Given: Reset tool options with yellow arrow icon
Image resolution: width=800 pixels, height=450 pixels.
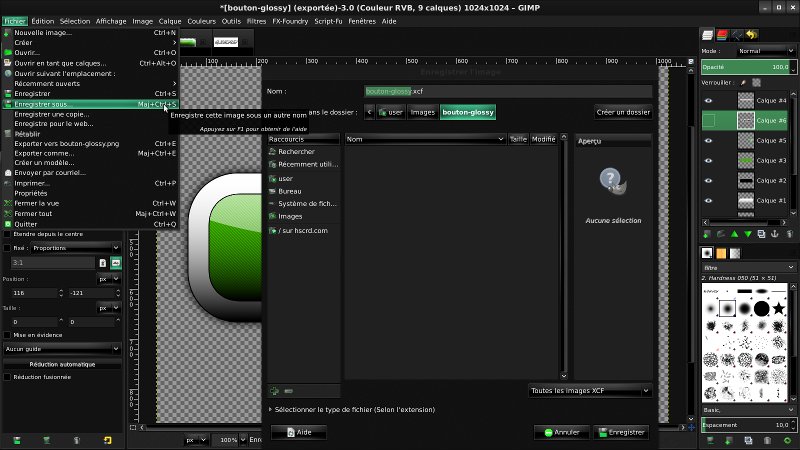Looking at the screenshot, I should click(x=107, y=440).
